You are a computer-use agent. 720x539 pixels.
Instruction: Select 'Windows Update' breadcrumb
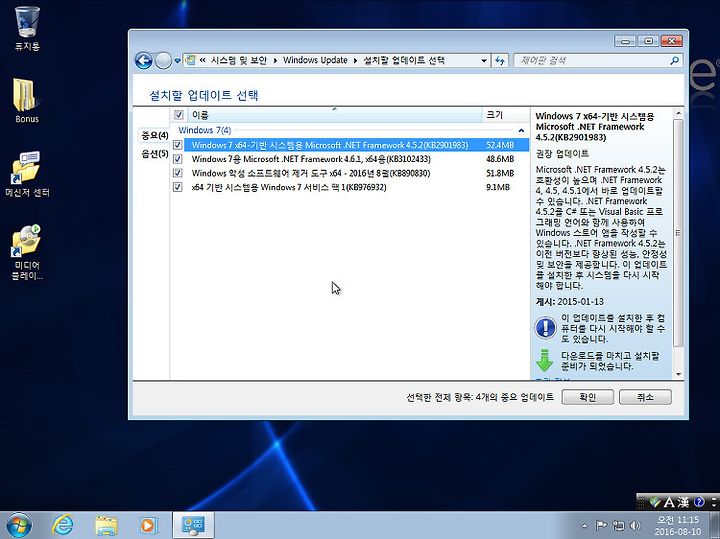(315, 60)
